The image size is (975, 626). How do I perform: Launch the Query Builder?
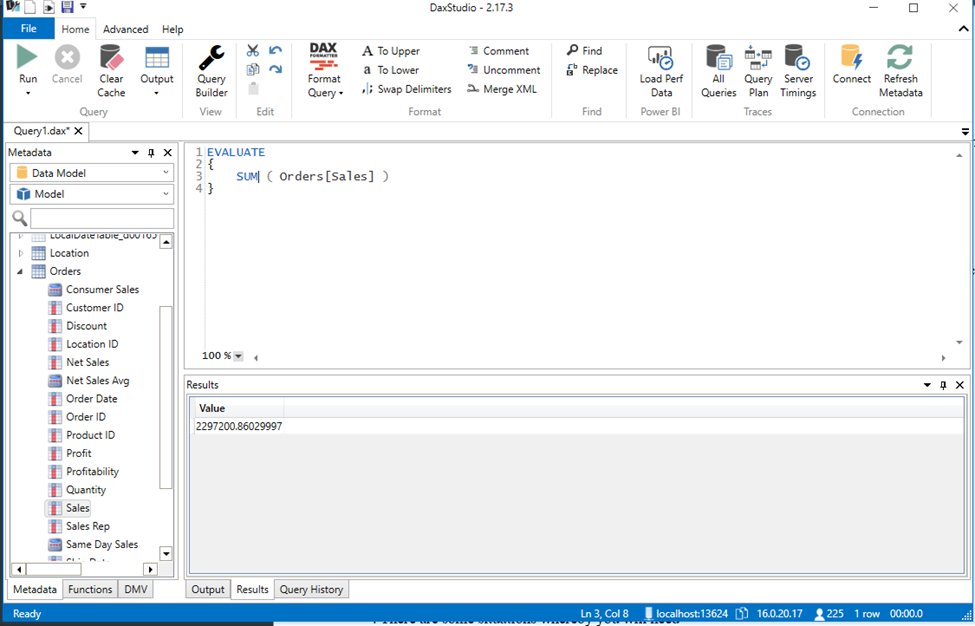[x=211, y=71]
